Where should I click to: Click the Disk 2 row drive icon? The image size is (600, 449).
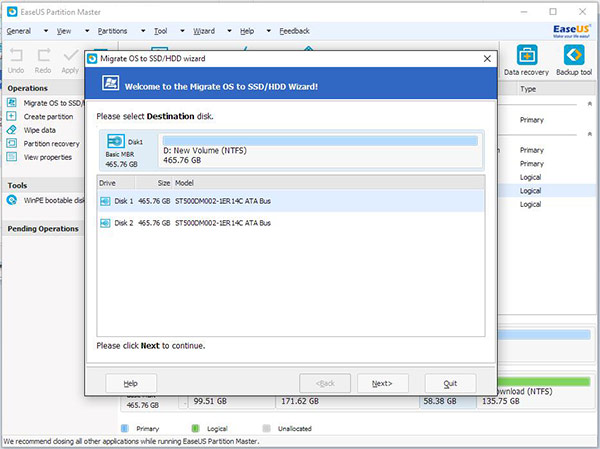pos(105,223)
